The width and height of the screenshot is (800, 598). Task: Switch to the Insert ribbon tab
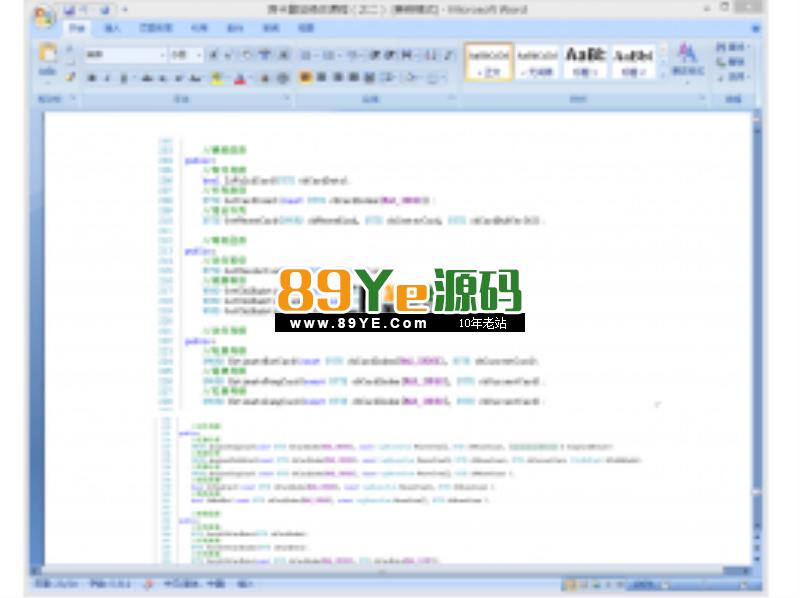pos(112,29)
